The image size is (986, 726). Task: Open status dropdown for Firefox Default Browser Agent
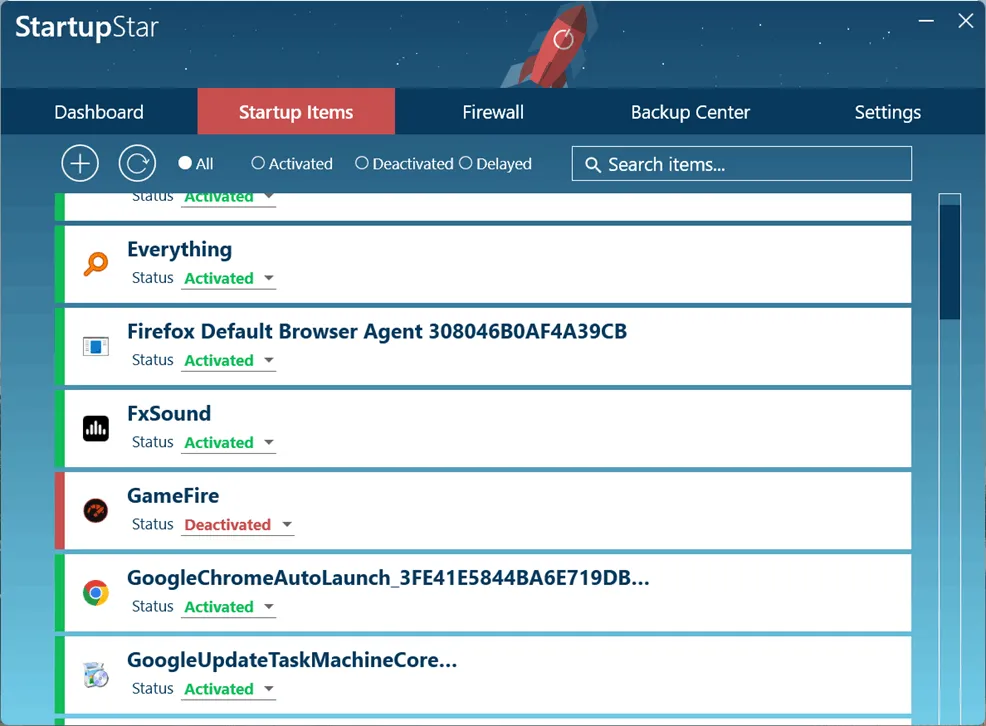tap(228, 361)
